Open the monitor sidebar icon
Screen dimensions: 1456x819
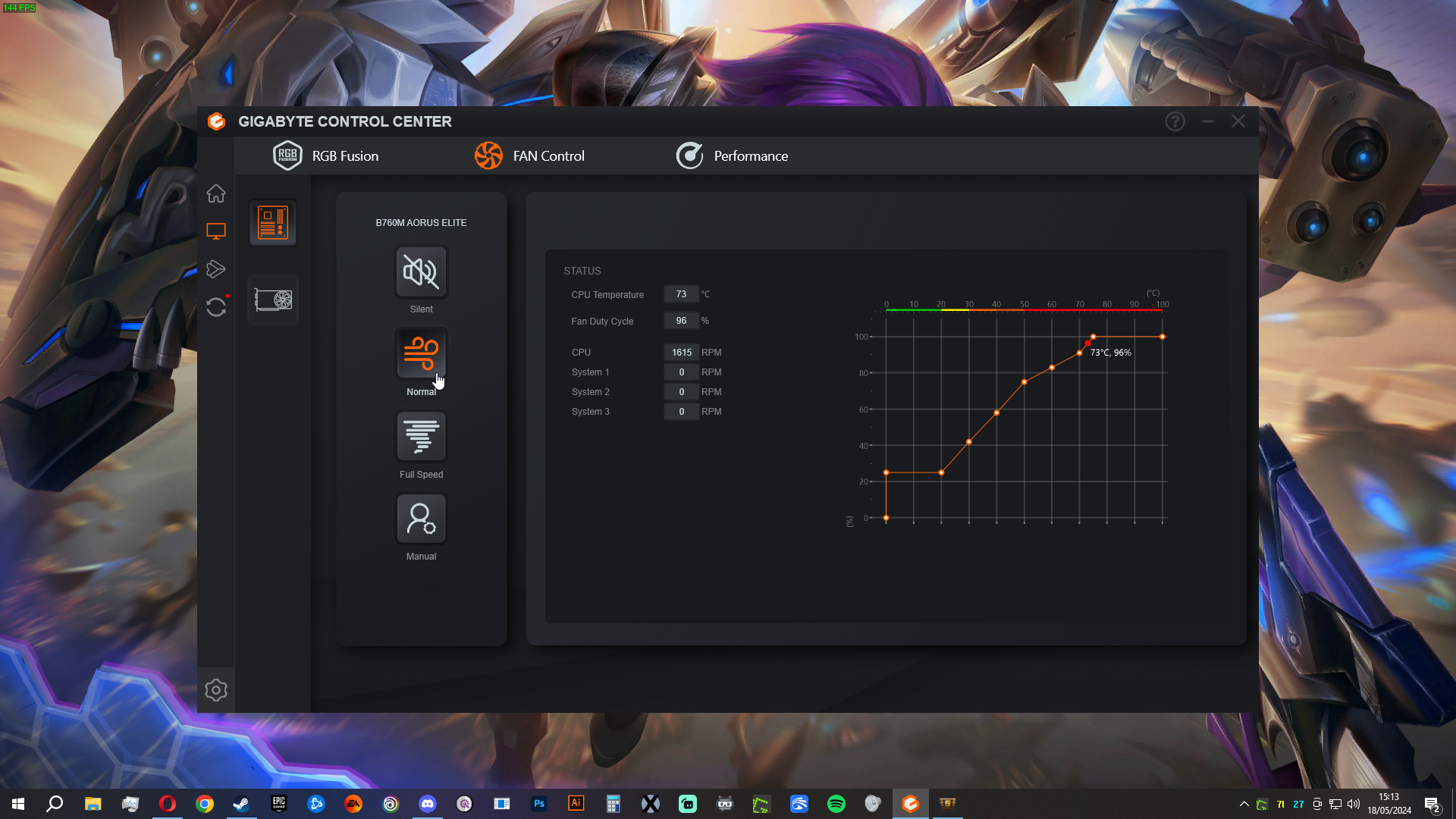[216, 231]
